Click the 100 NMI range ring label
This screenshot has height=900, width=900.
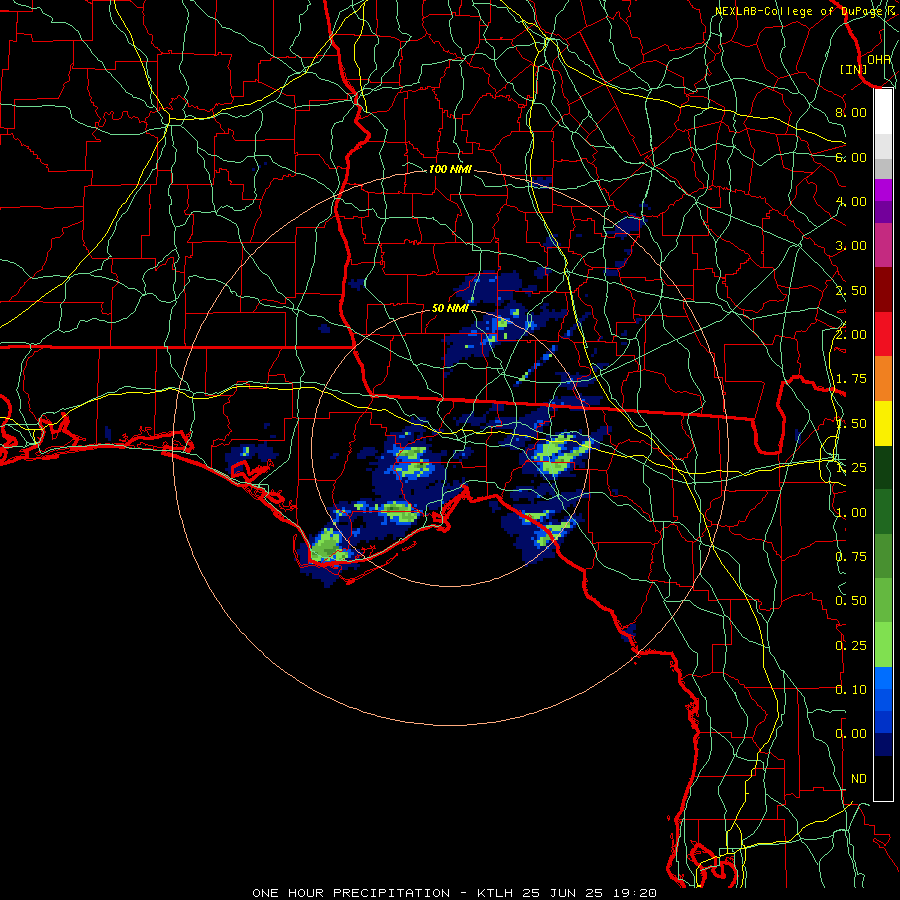(450, 169)
